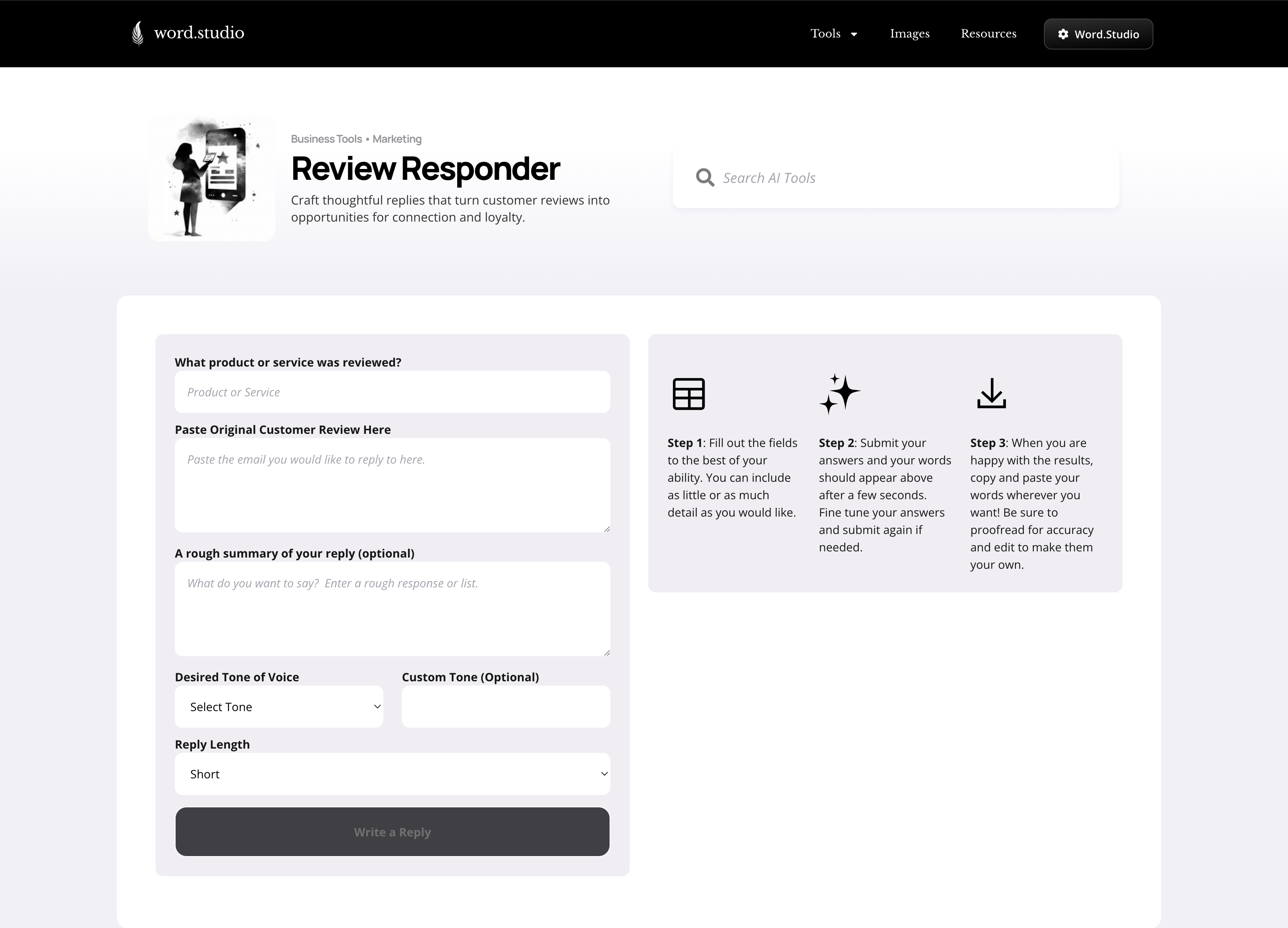Screen dimensions: 1288x928
Task: Click the Review Responder illustration thumbnail
Action: click(x=211, y=177)
